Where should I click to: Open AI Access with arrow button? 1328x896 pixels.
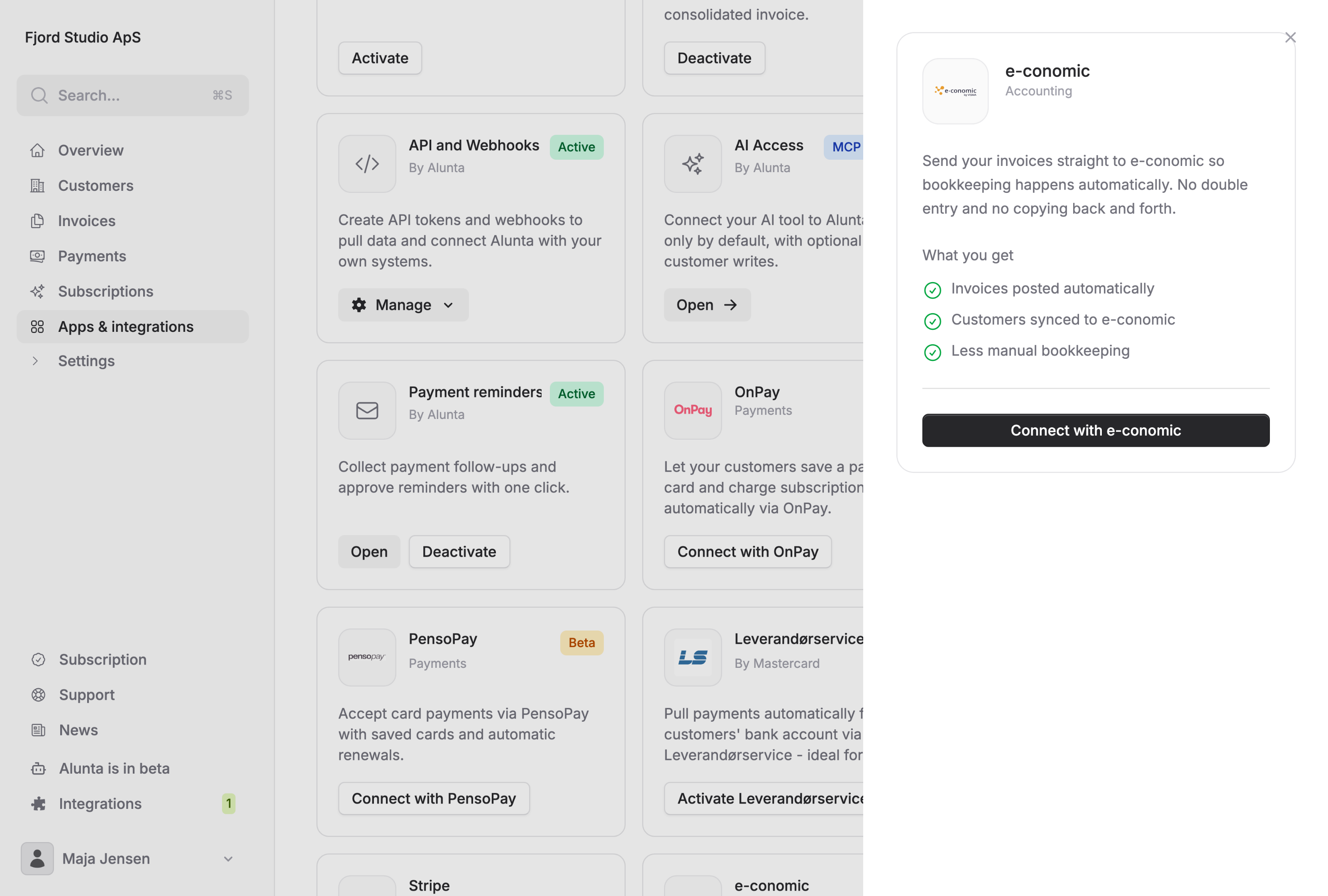[707, 305]
